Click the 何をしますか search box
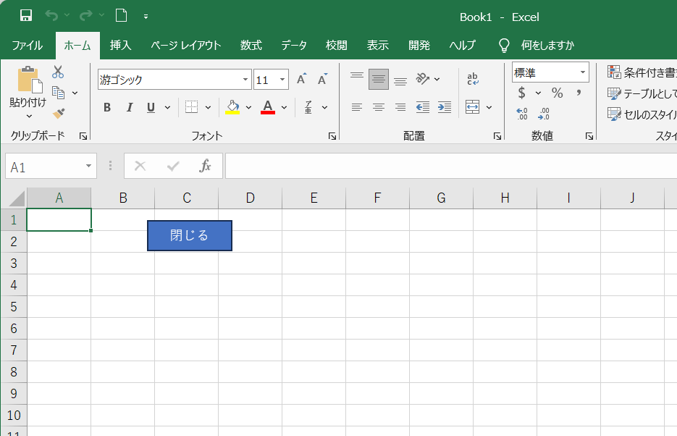 click(547, 45)
